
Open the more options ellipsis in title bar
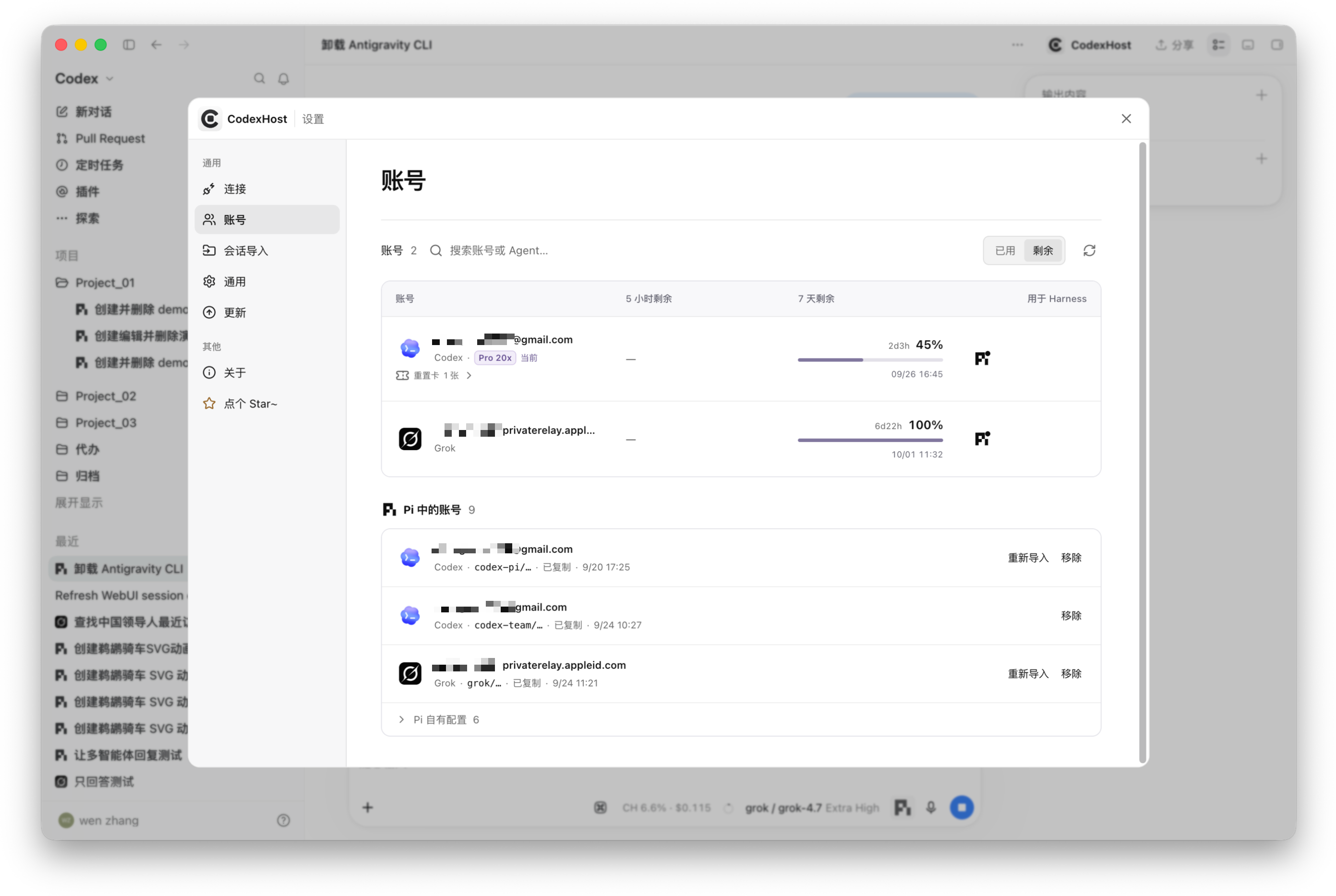(x=1017, y=45)
